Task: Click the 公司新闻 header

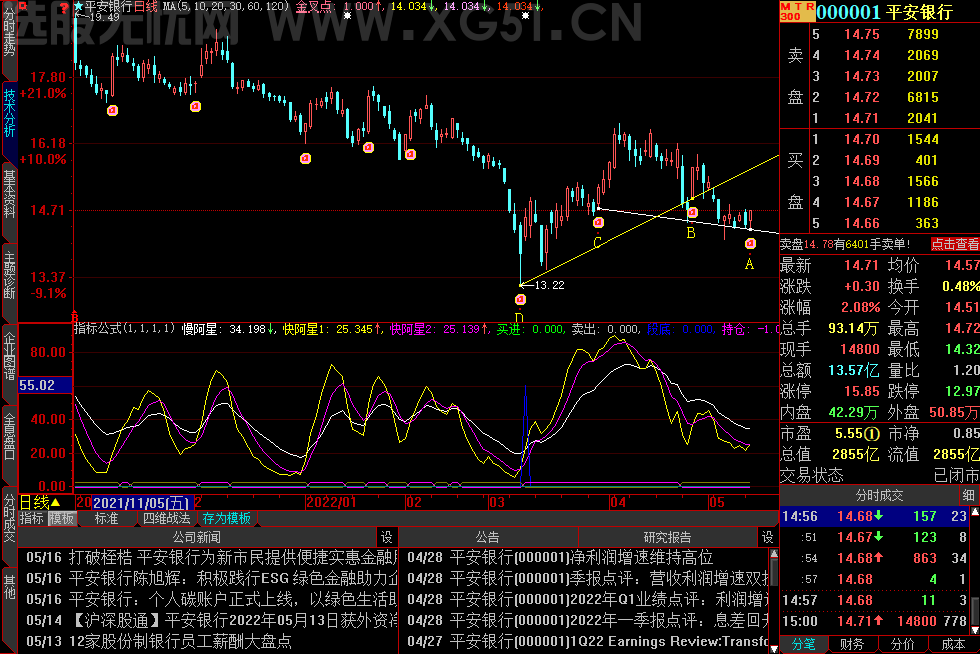Action: click(197, 537)
